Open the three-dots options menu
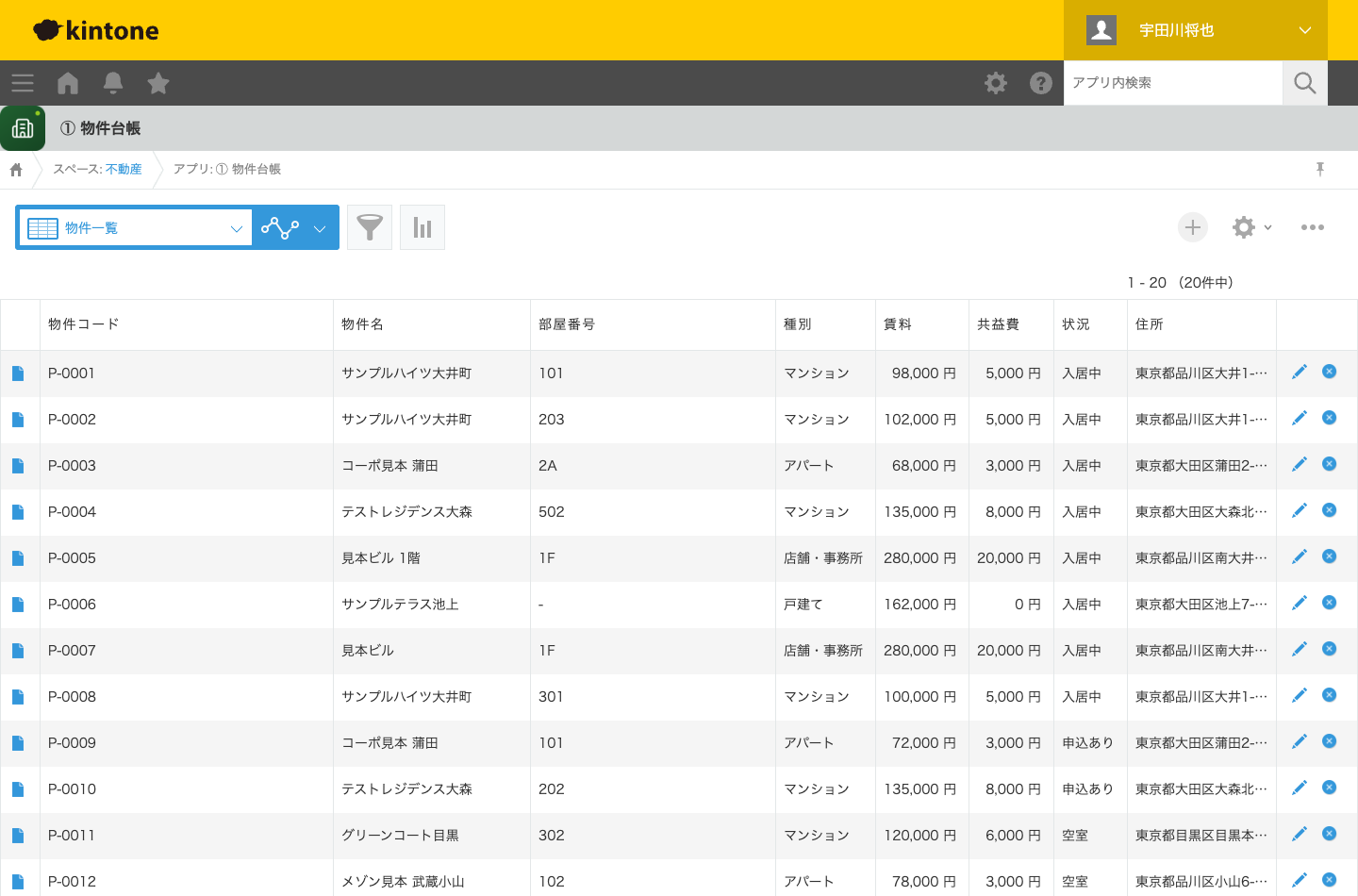The image size is (1358, 896). pyautogui.click(x=1313, y=227)
